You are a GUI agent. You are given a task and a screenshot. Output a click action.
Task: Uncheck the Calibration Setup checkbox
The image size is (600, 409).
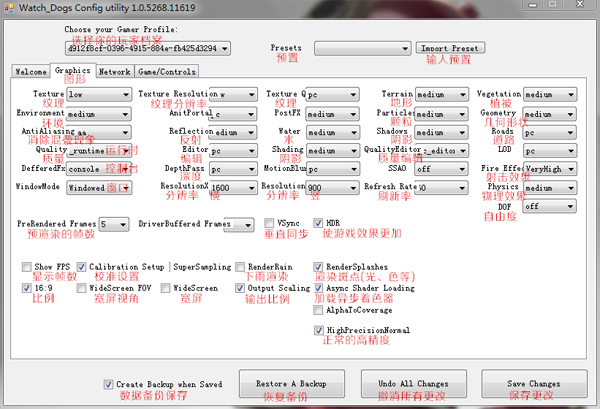(x=81, y=267)
